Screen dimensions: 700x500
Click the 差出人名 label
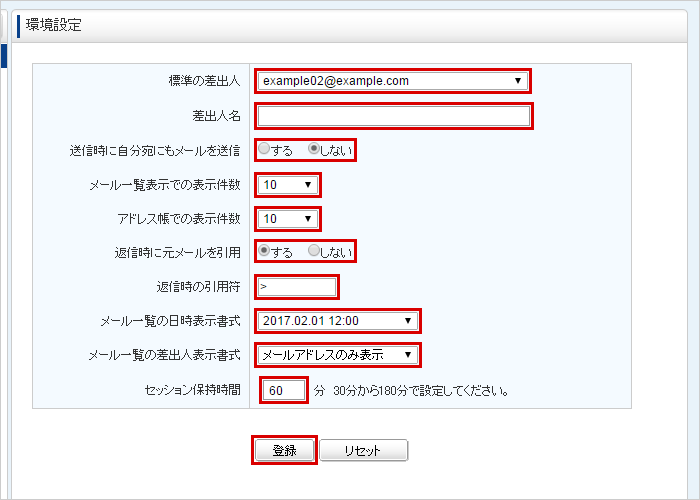click(x=216, y=116)
